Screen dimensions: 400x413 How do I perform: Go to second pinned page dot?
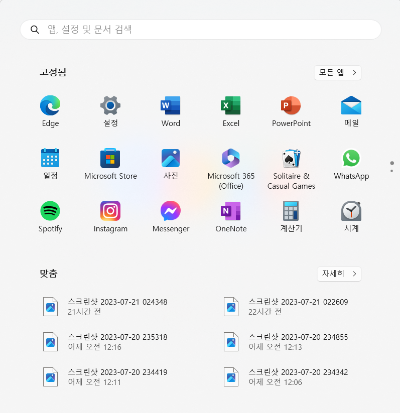392,171
